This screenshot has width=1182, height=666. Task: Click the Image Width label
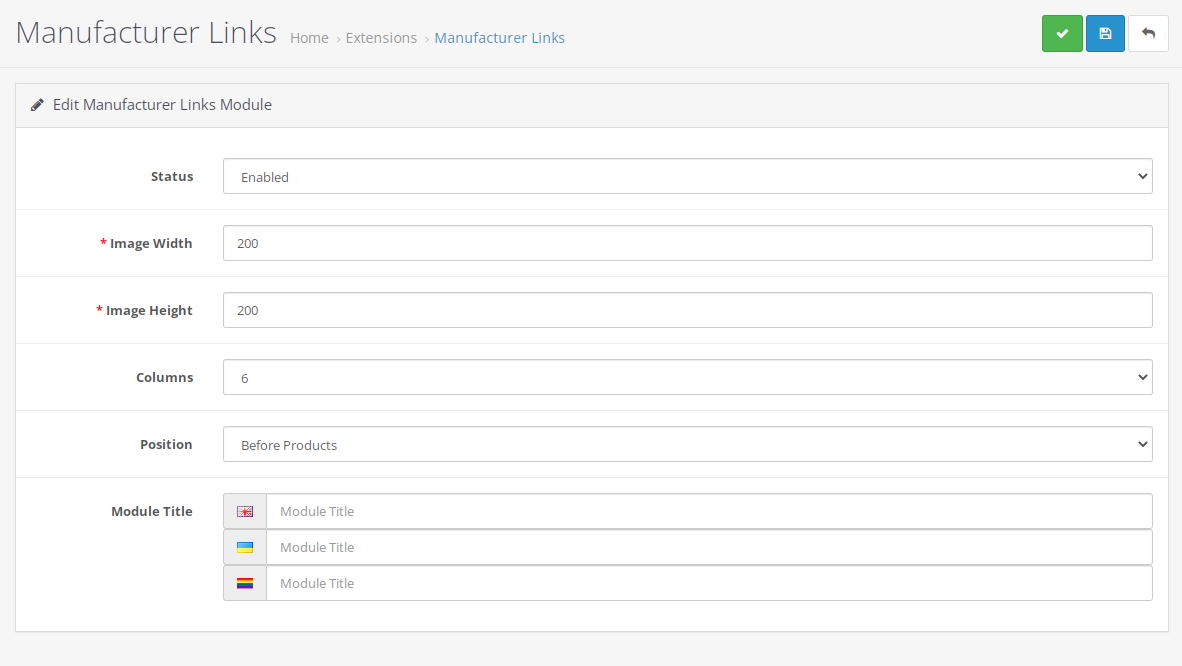pyautogui.click(x=151, y=243)
